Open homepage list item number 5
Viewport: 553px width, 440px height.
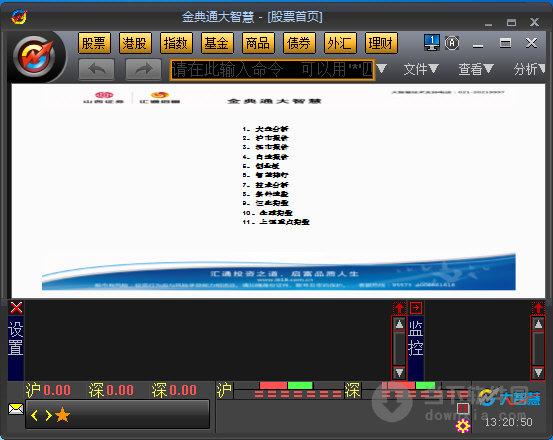click(x=261, y=166)
